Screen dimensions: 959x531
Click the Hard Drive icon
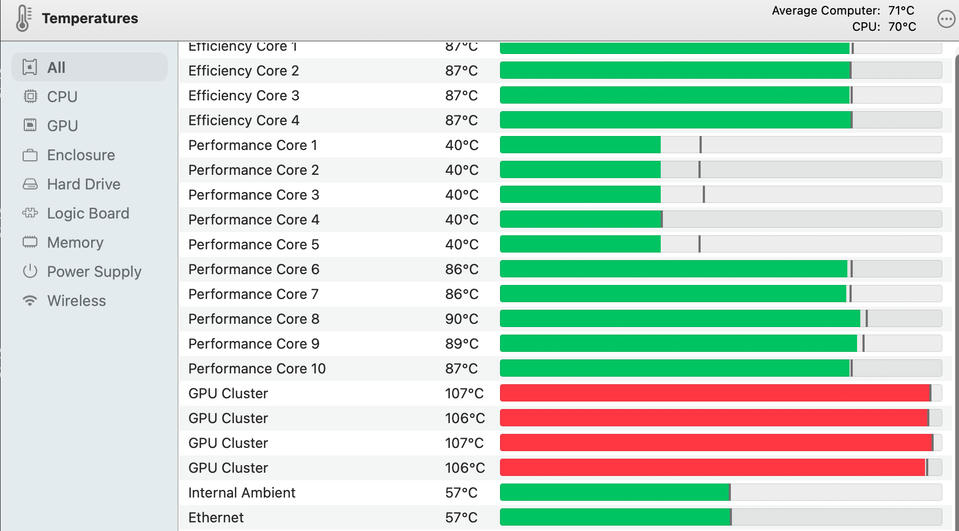point(30,184)
